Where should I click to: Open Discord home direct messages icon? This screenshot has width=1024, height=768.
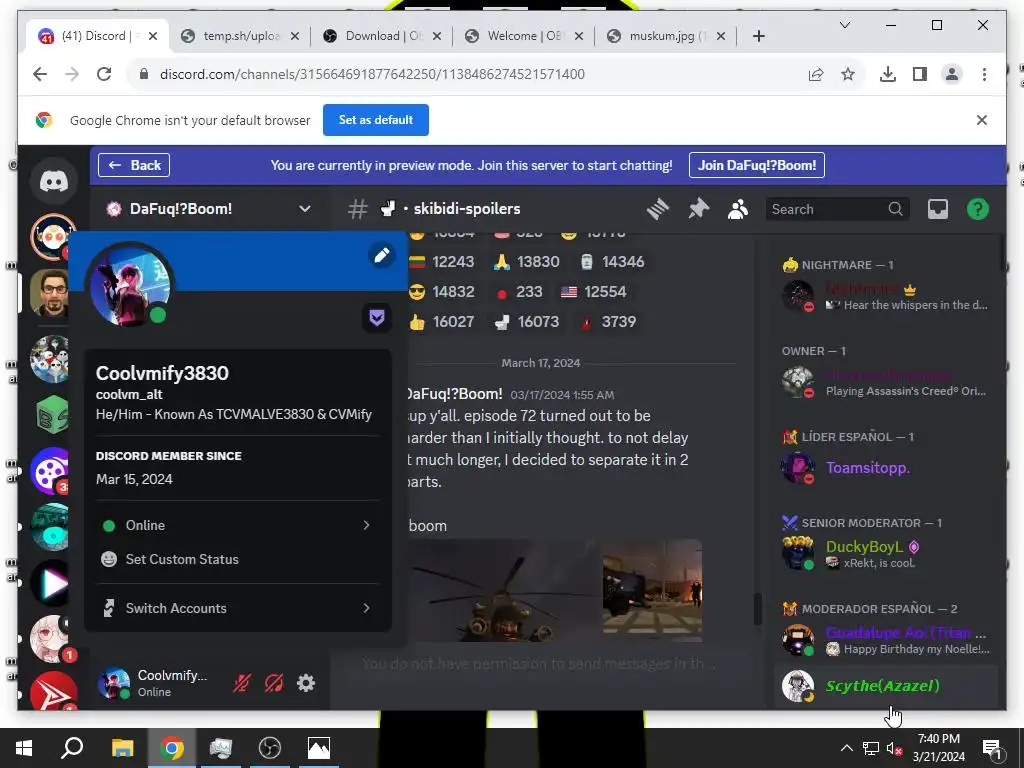[x=54, y=181]
